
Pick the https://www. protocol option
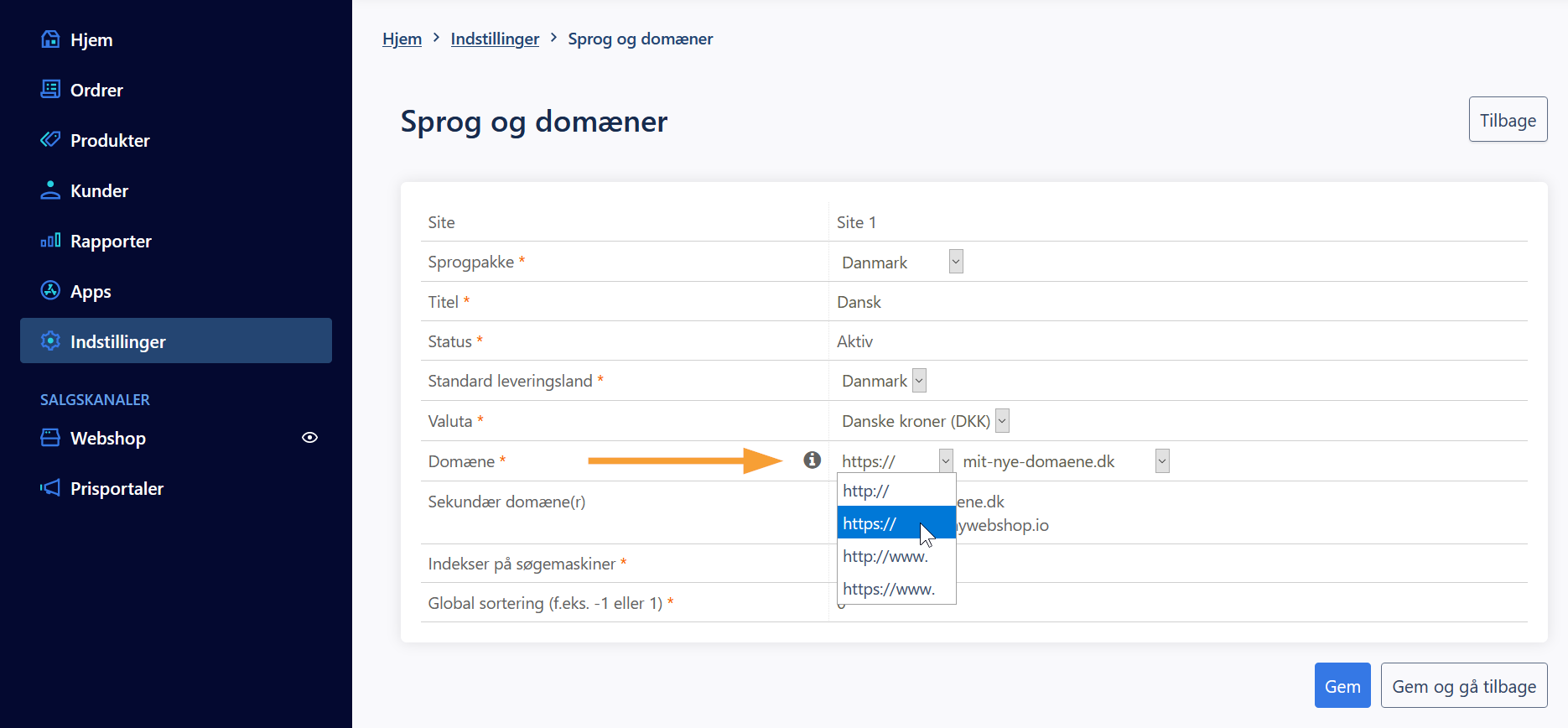coord(889,589)
